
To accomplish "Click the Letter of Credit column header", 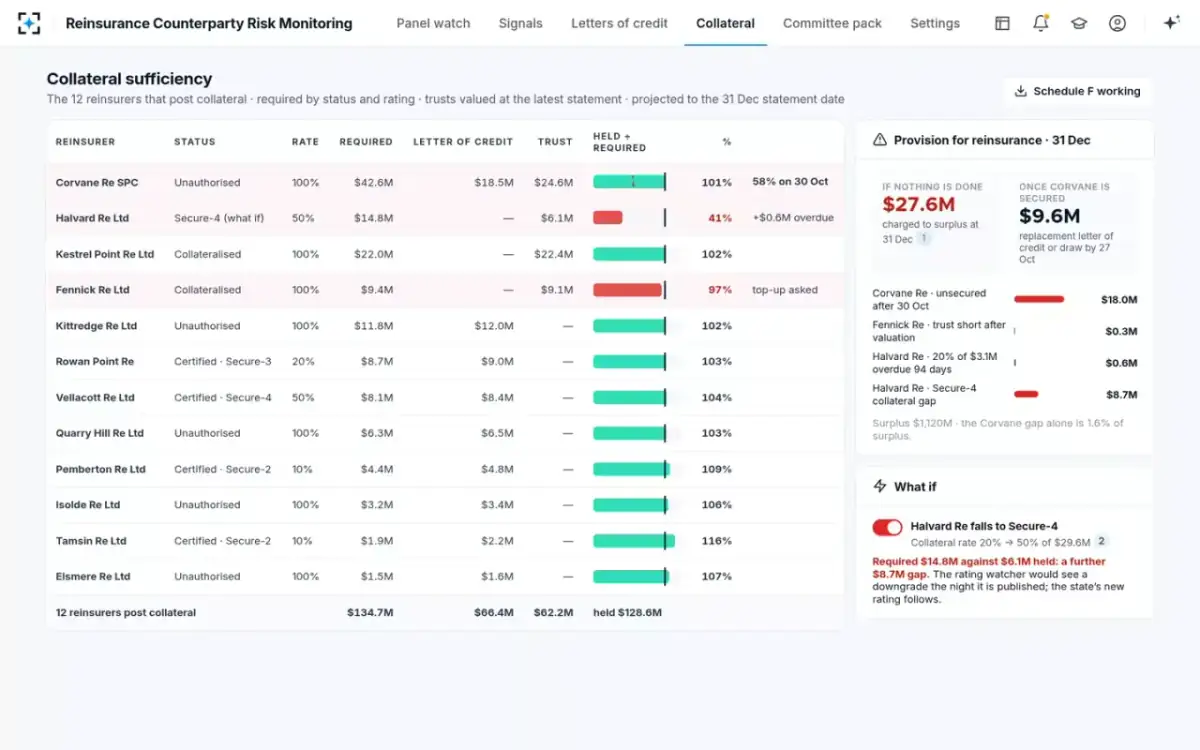I will pyautogui.click(x=463, y=142).
